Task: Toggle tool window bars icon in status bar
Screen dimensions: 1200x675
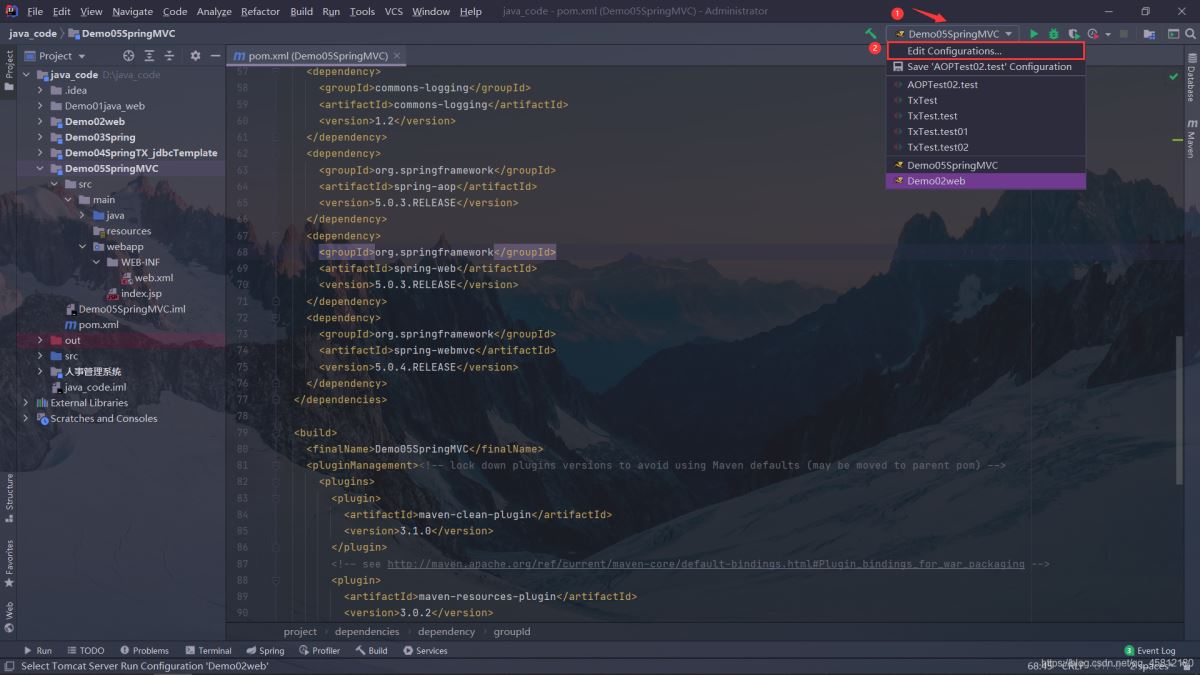Action: 9,666
